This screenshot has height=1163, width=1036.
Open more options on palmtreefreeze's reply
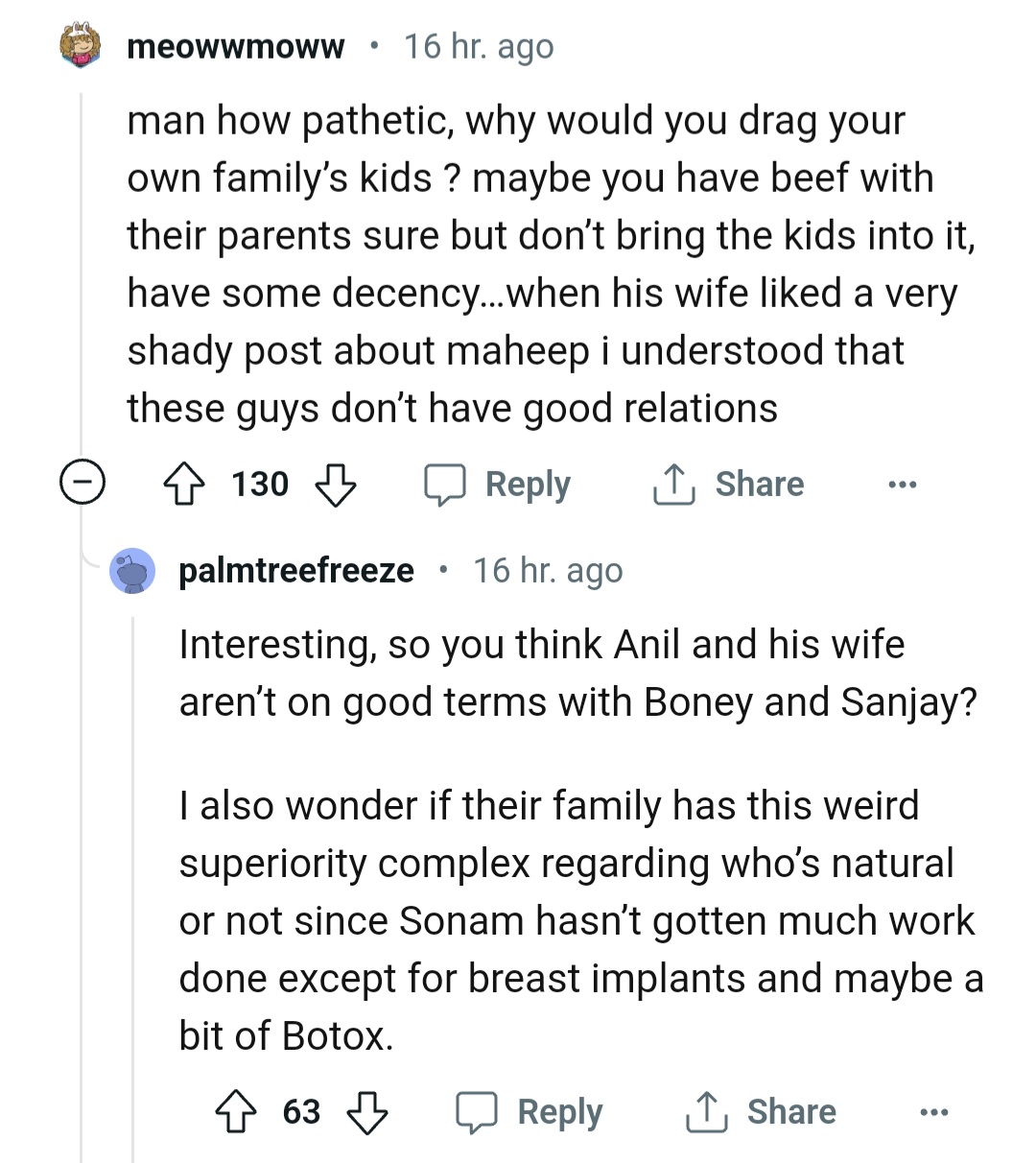933,1113
